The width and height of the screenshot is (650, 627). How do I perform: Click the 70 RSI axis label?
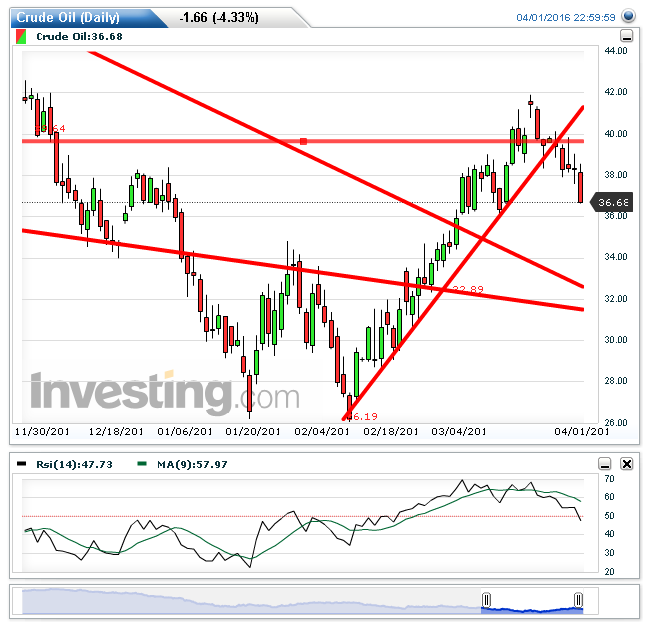(x=609, y=479)
